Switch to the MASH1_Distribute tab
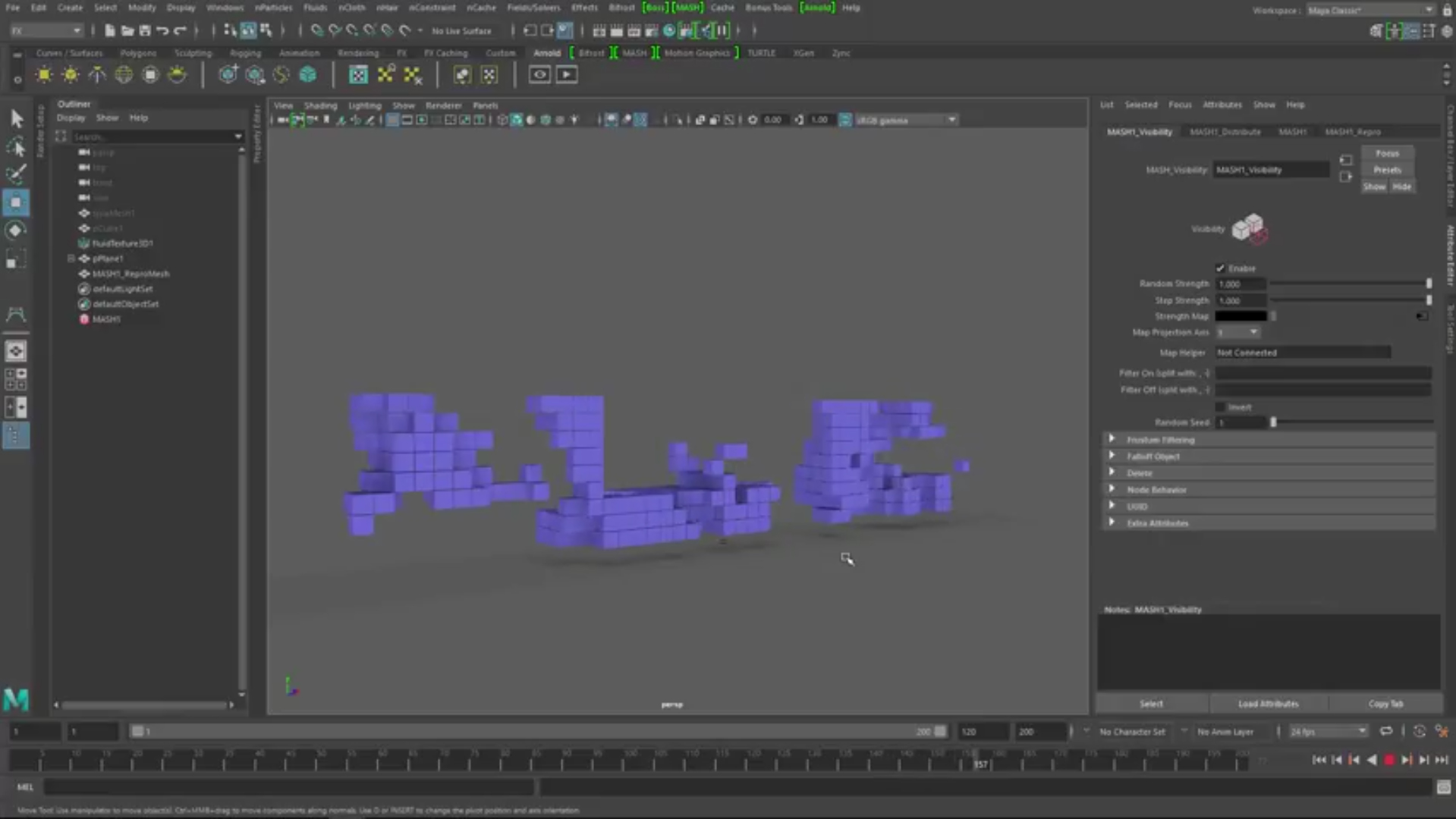The image size is (1456, 819). click(1225, 132)
